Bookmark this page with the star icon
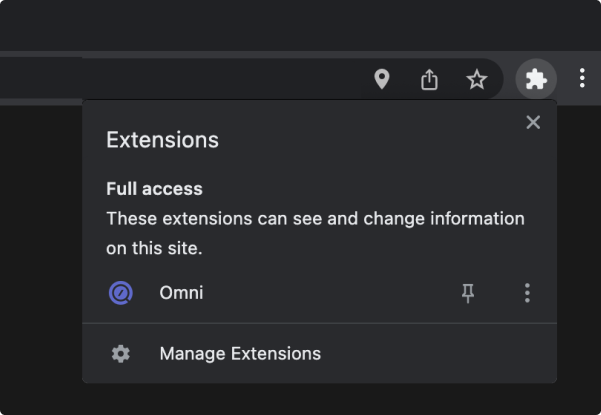 pos(477,79)
